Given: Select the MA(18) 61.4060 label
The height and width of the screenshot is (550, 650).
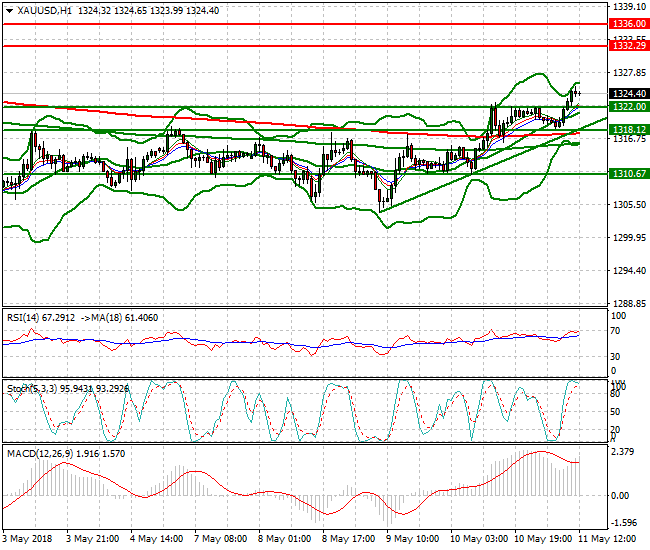Looking at the screenshot, I should click(125, 318).
